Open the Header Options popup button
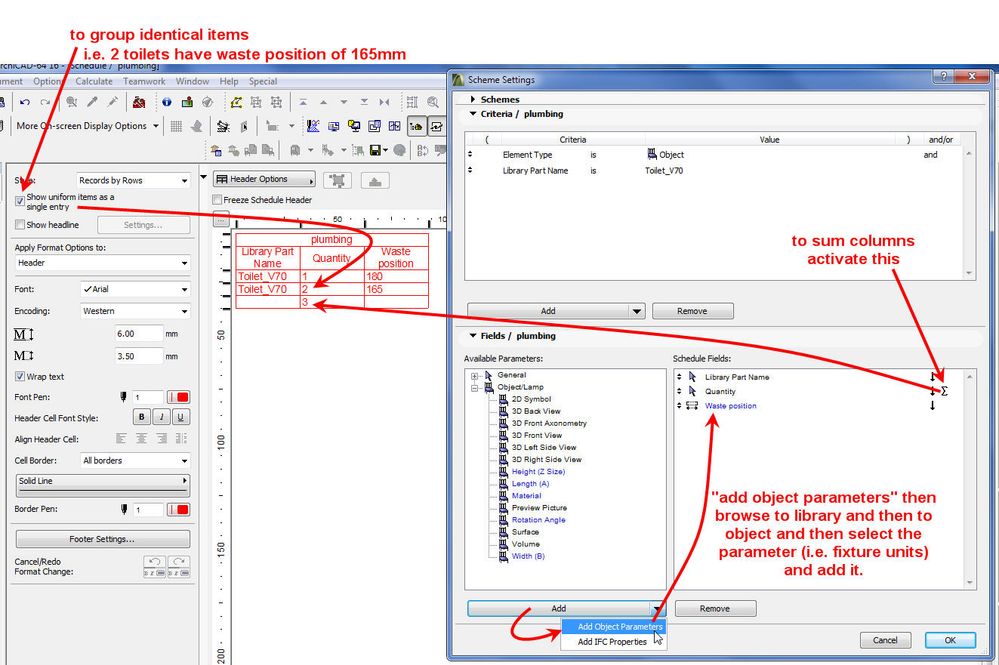The height and width of the screenshot is (665, 999). pos(264,180)
